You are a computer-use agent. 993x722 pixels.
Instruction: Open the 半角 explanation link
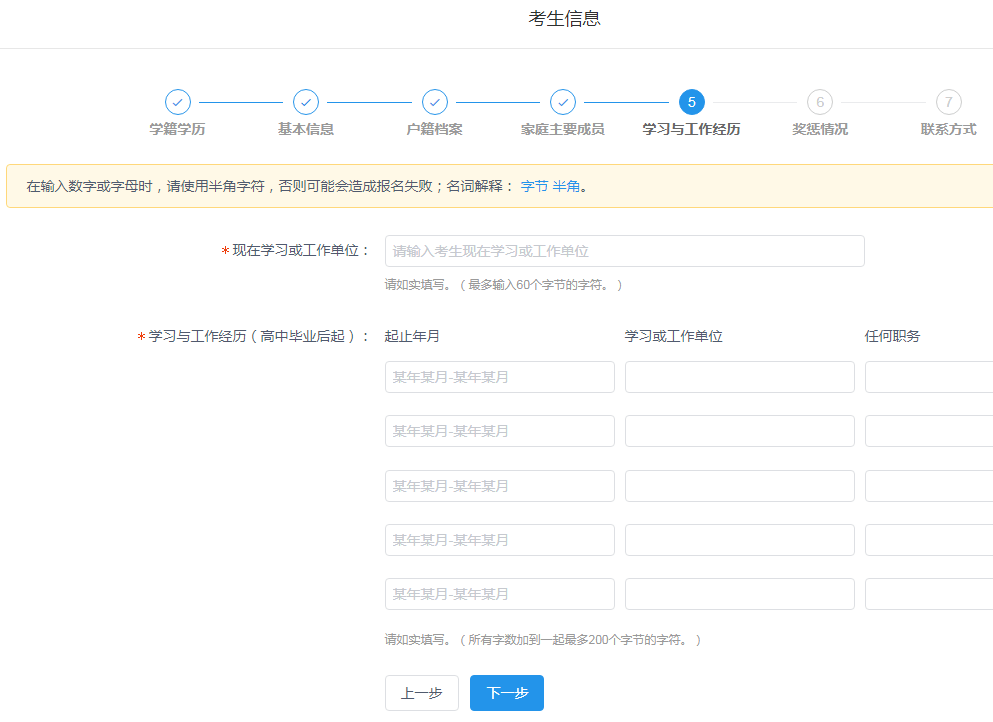point(566,186)
